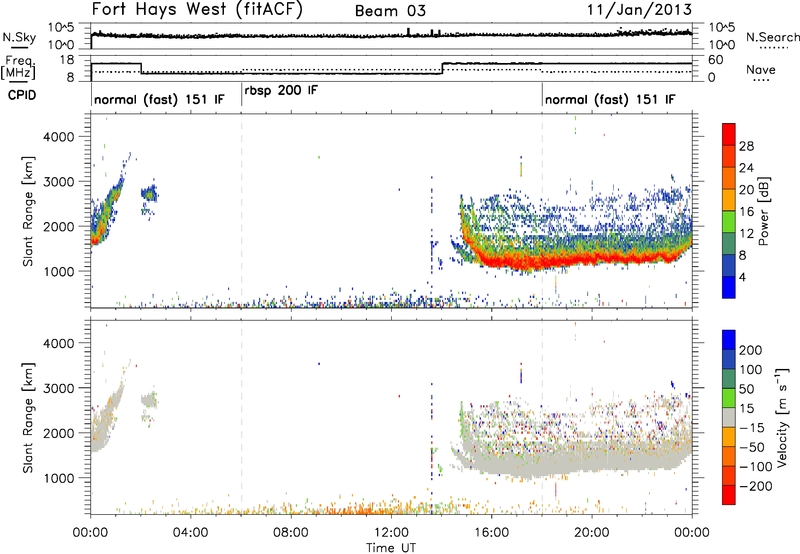The height and width of the screenshot is (554, 800).
Task: Select the 'N.Search' legend label
Action: (772, 37)
